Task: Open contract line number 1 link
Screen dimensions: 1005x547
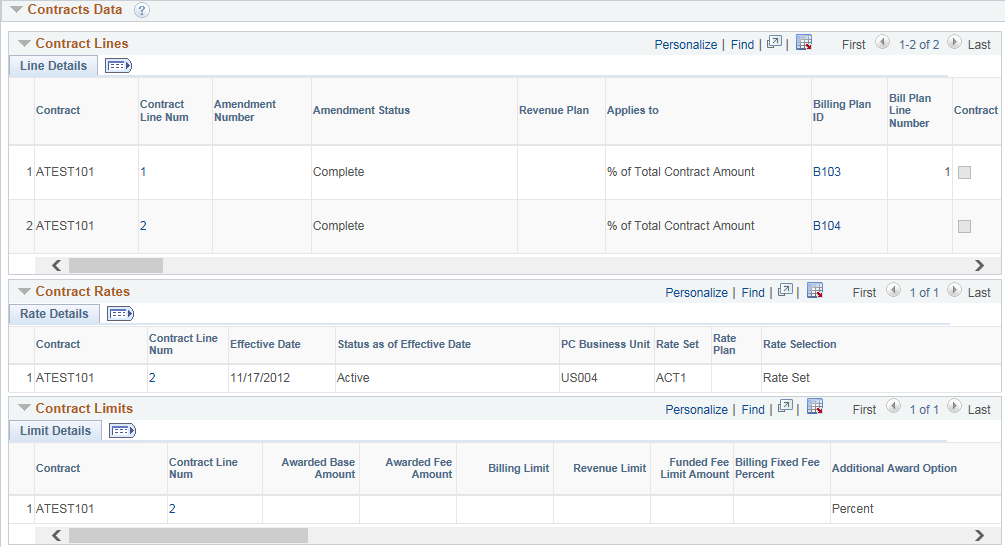Action: (143, 172)
